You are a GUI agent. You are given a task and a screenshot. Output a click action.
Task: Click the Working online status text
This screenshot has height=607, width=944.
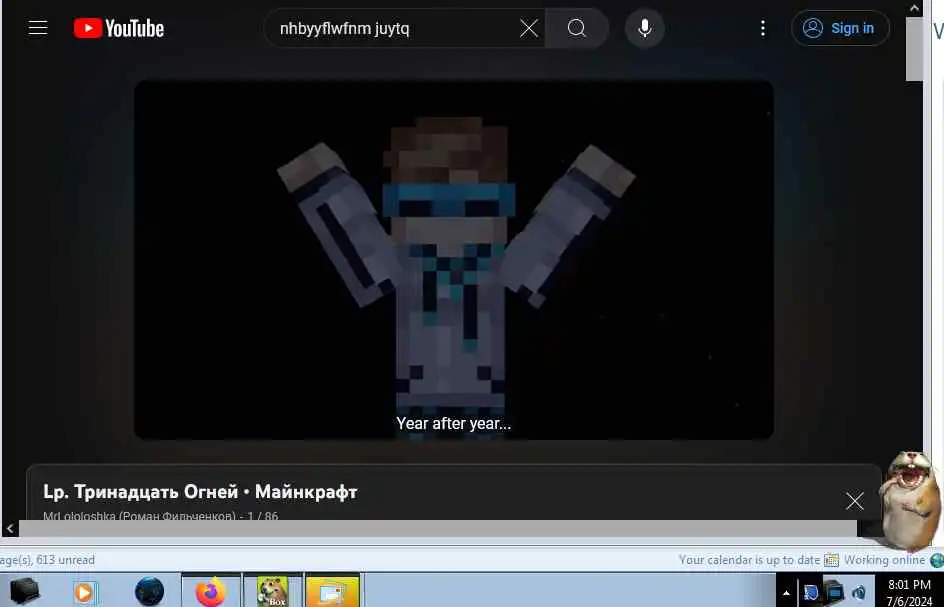point(884,560)
